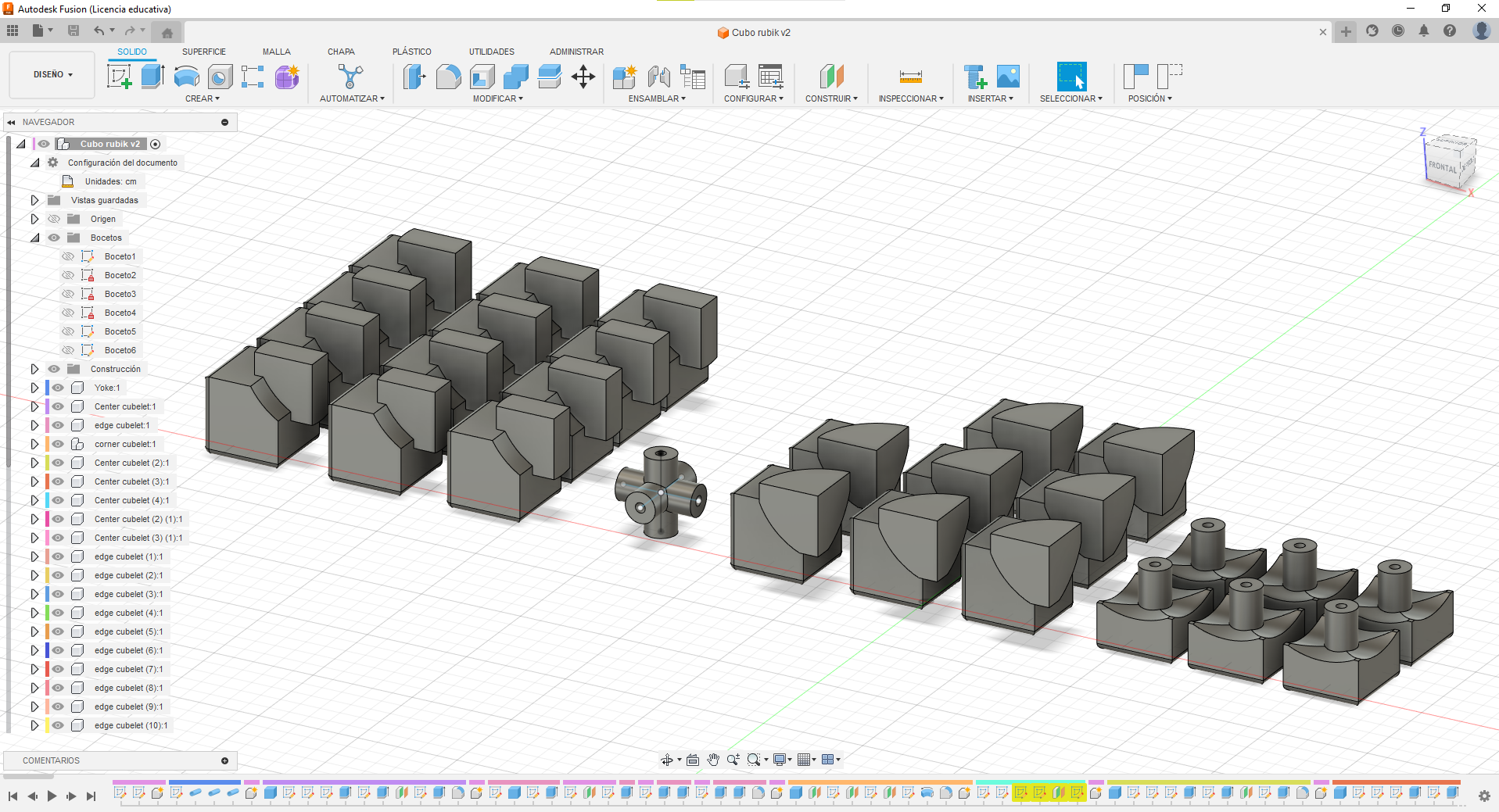Click the edge cubelet (6):1 color swatch

[48, 650]
